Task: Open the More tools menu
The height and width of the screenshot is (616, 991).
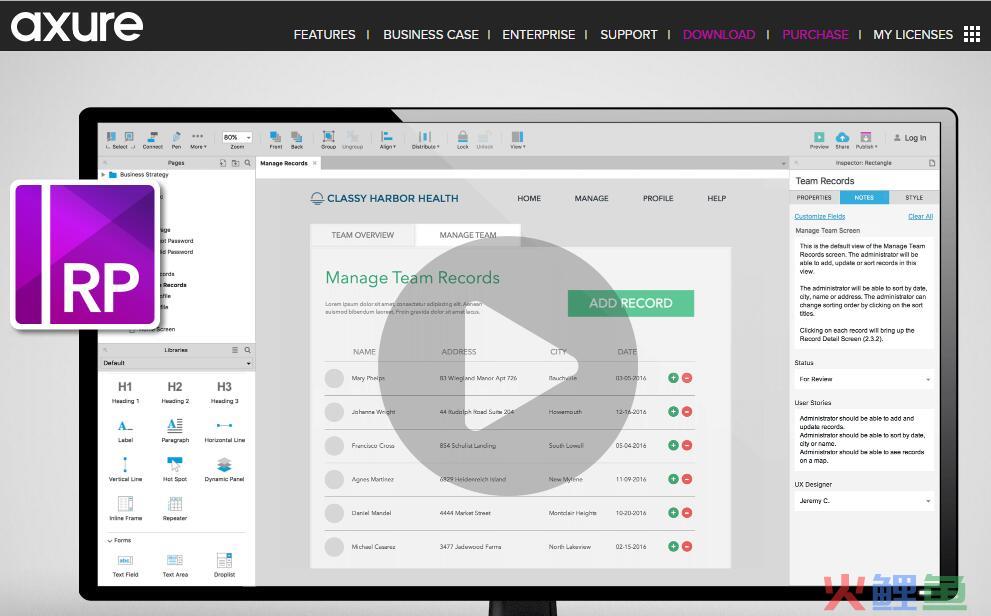Action: click(198, 140)
